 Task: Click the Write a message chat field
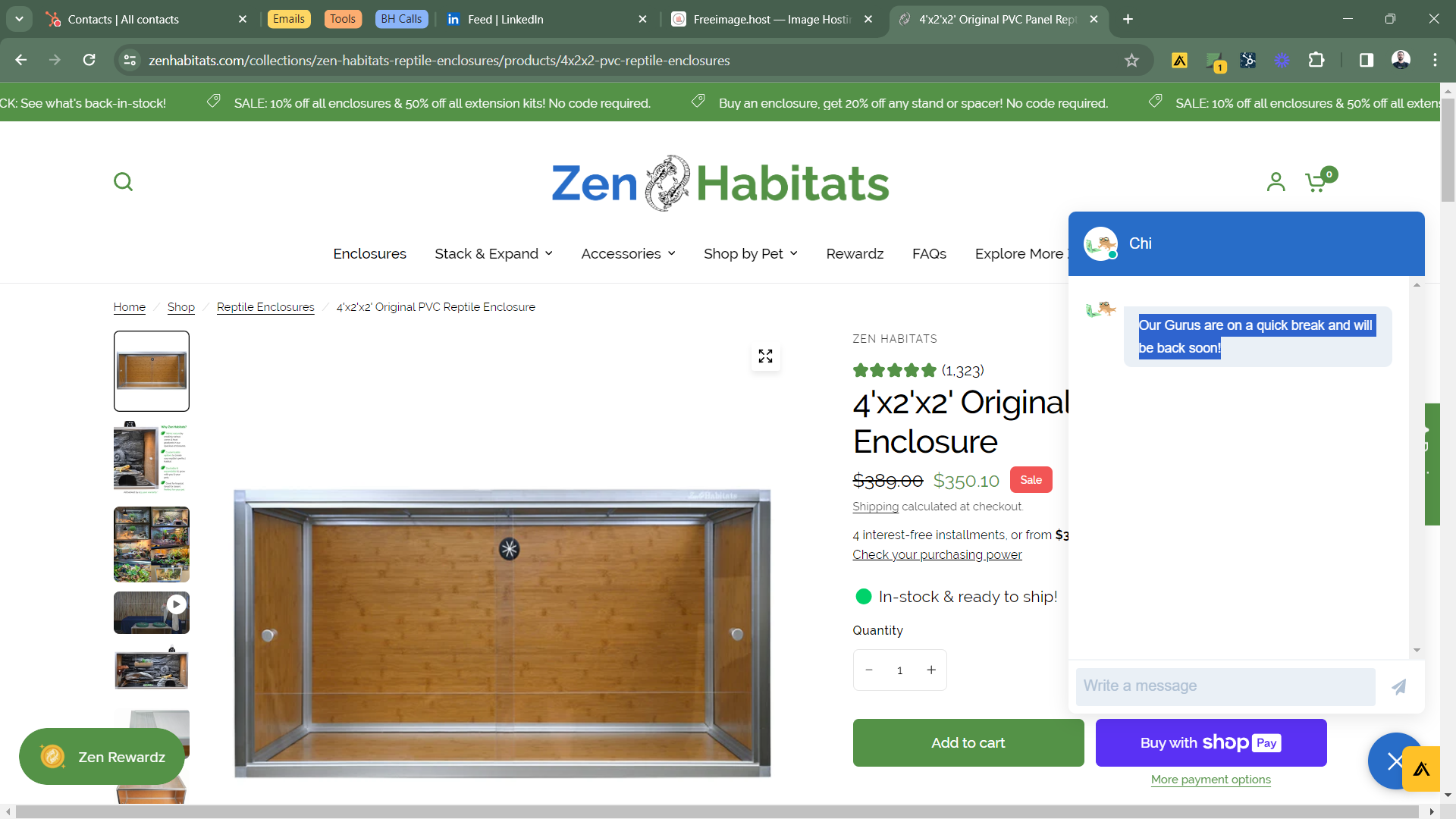(1225, 686)
